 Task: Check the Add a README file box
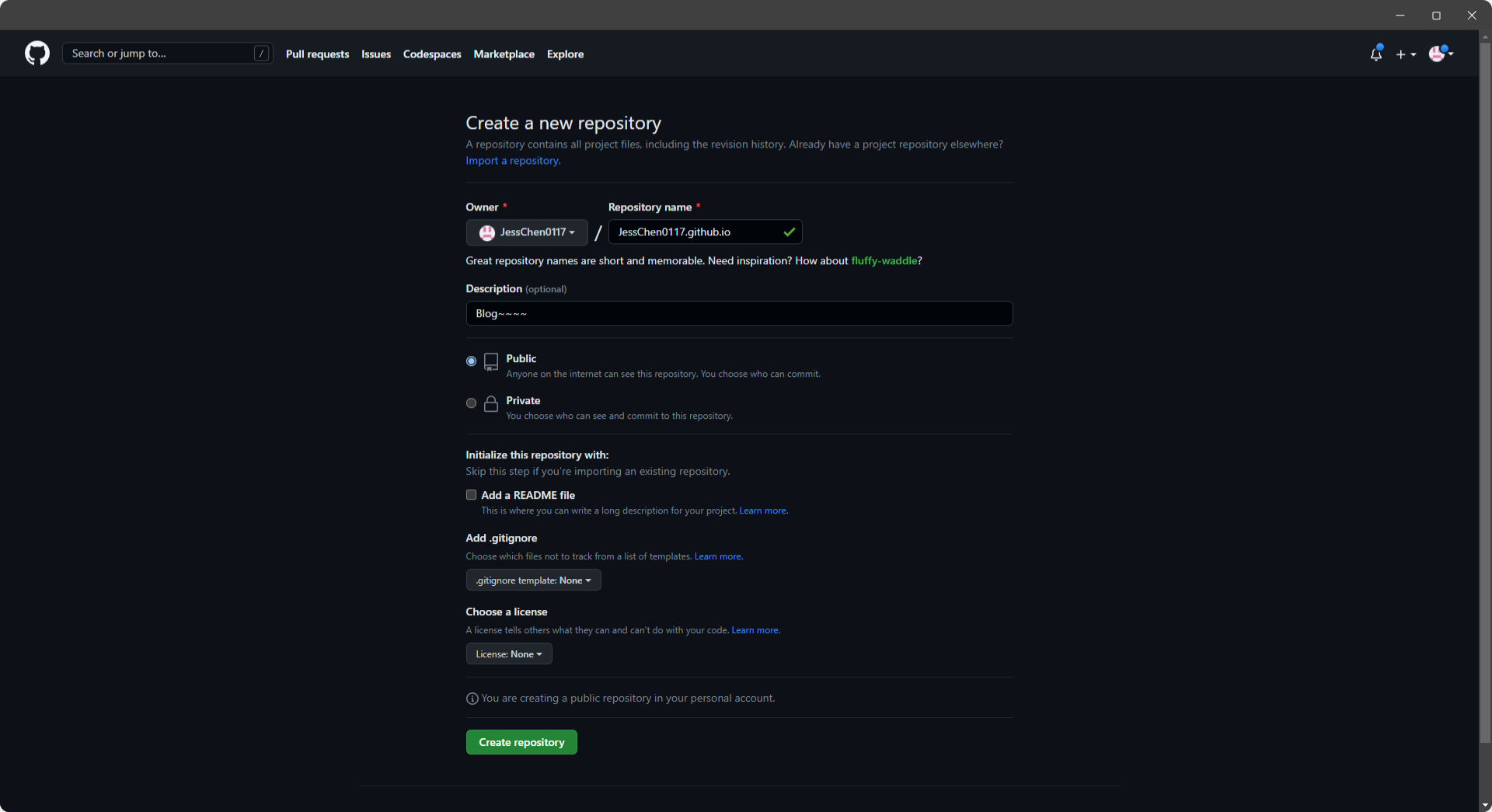point(471,495)
